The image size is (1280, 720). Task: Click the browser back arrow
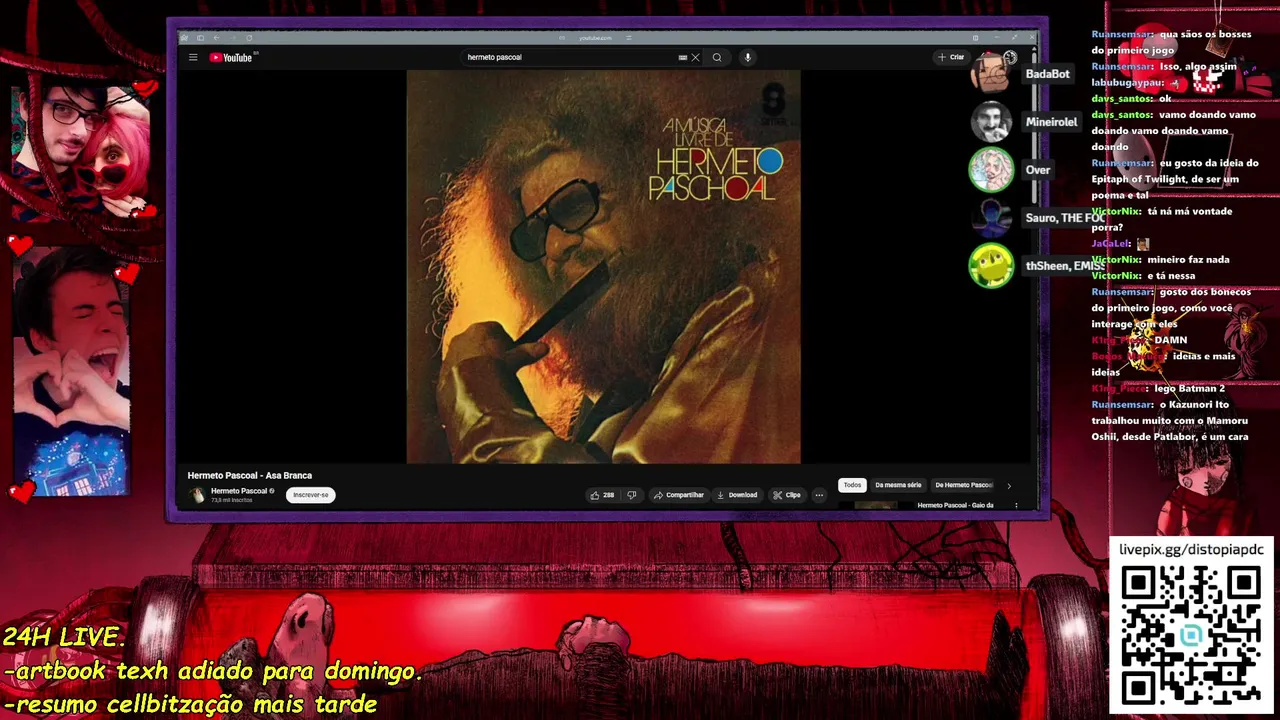click(x=216, y=38)
